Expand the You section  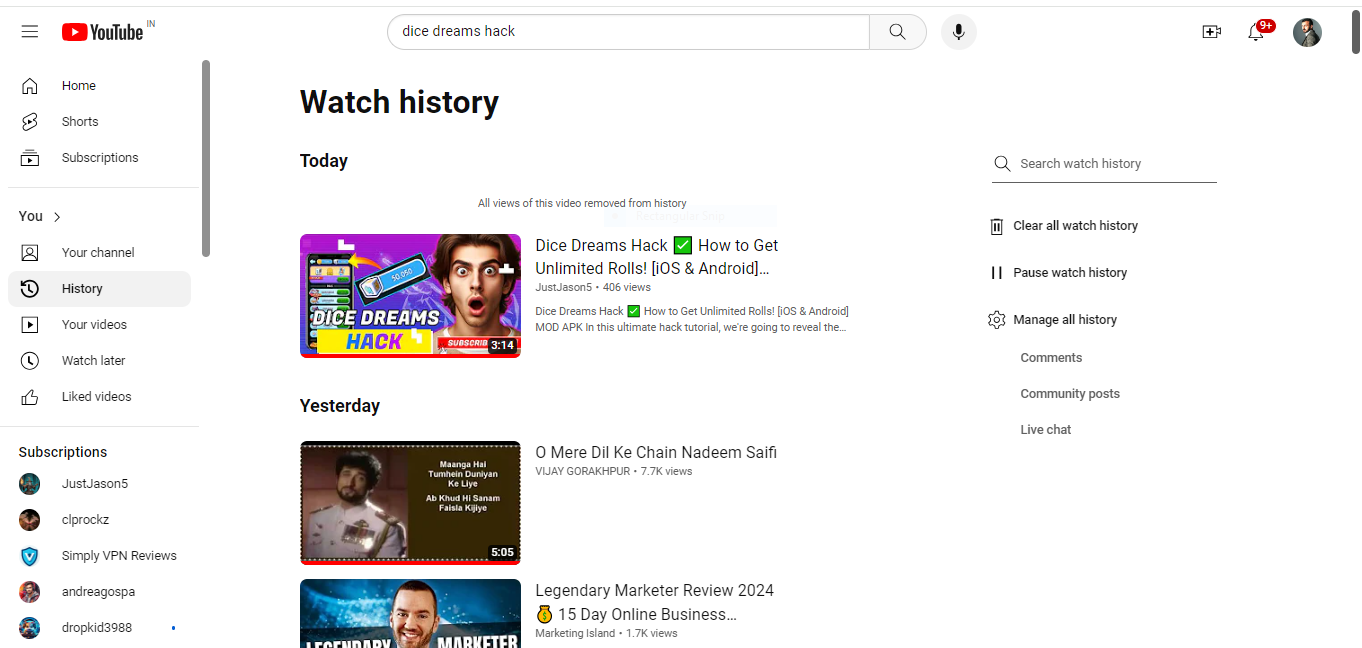pyautogui.click(x=40, y=216)
